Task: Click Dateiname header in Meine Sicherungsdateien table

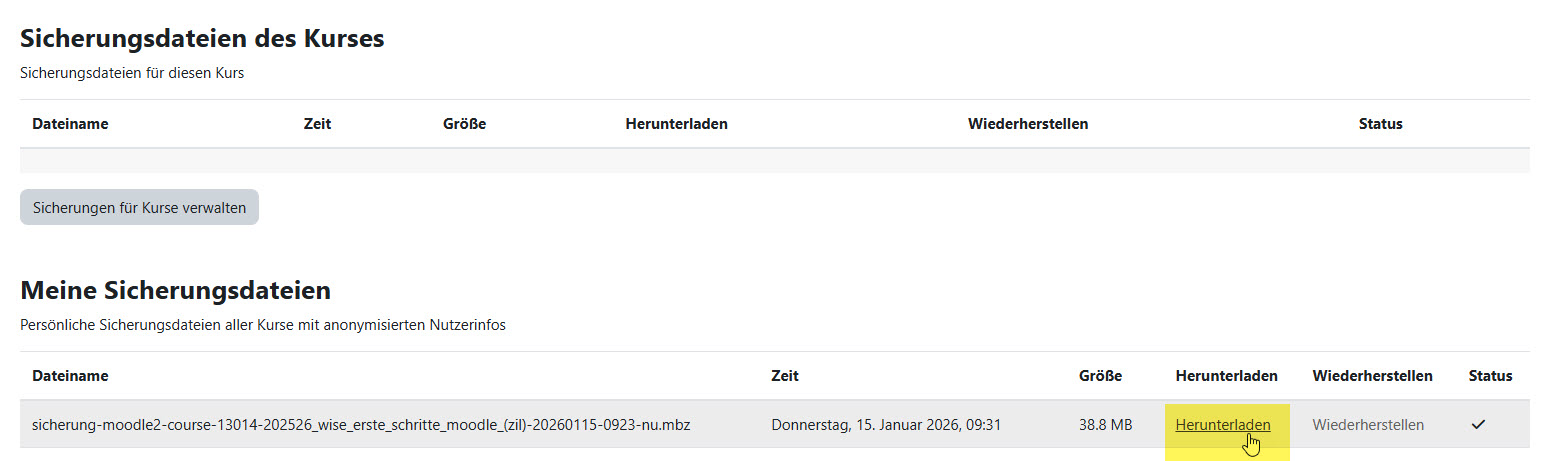Action: 70,376
